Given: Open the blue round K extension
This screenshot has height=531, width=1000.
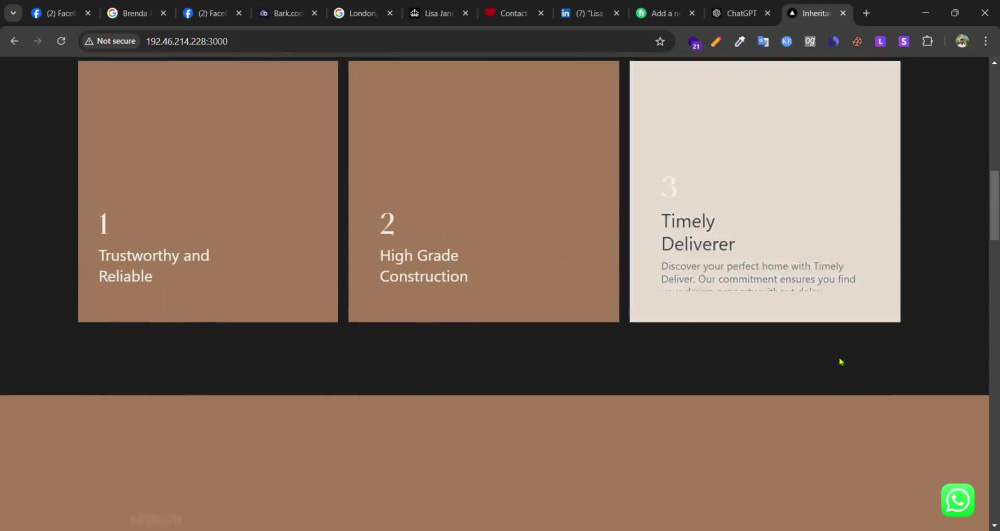Looking at the screenshot, I should pos(786,41).
